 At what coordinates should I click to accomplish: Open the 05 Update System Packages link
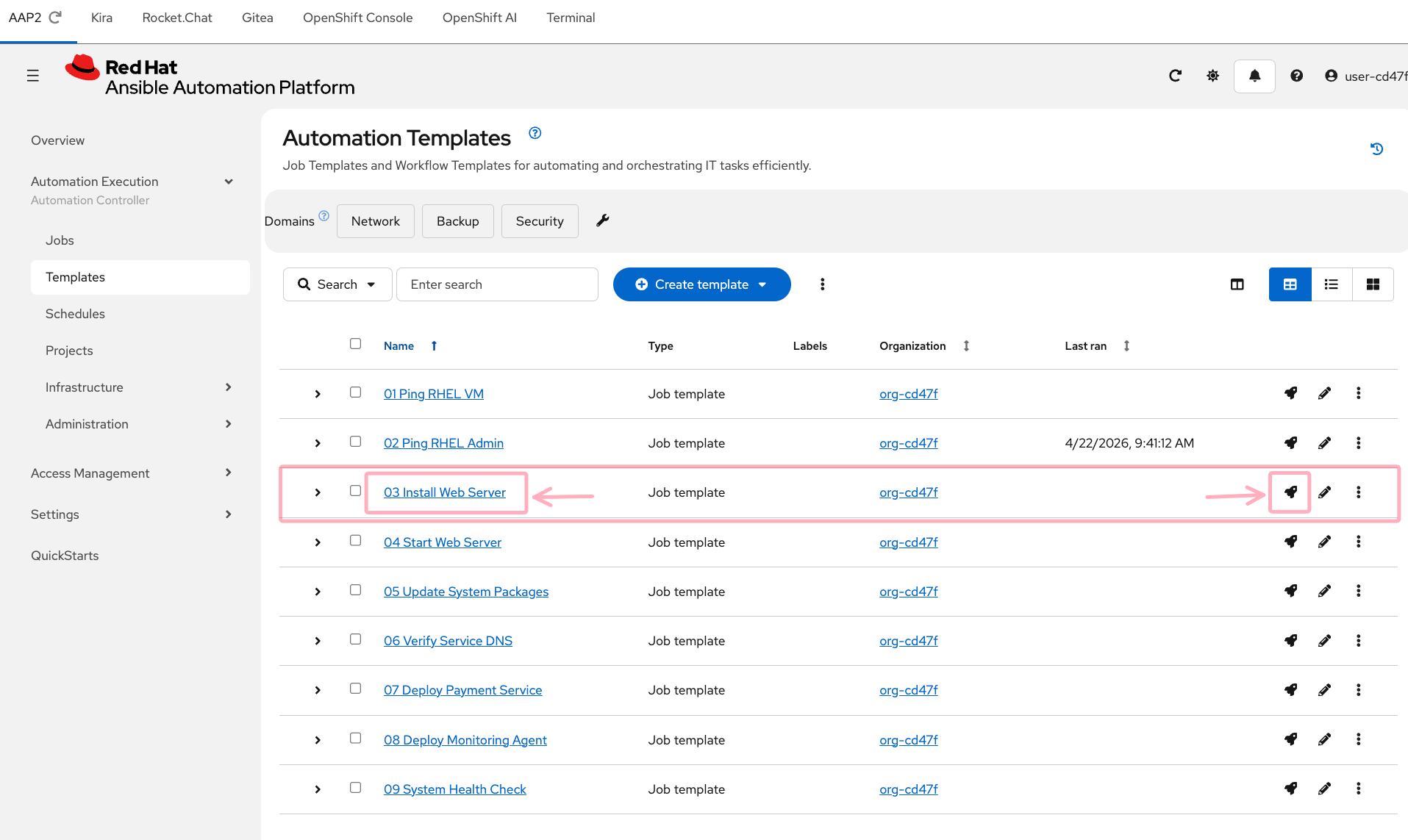tap(466, 592)
